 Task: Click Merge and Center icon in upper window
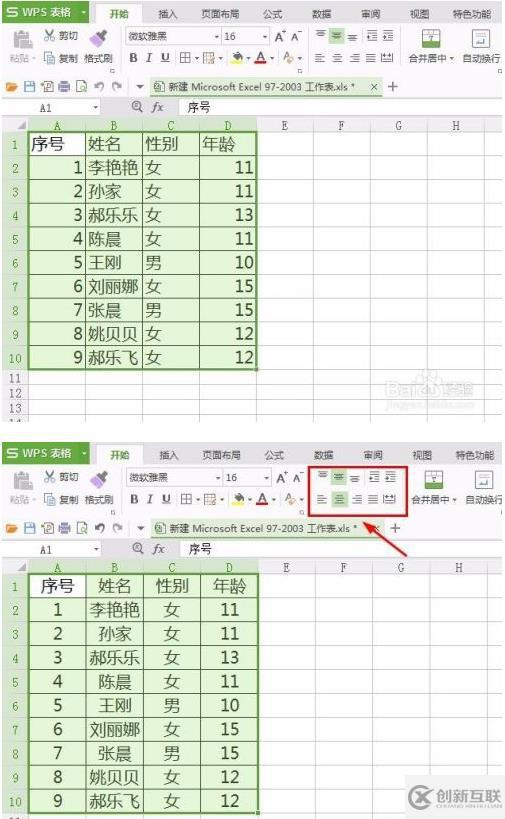(x=431, y=38)
